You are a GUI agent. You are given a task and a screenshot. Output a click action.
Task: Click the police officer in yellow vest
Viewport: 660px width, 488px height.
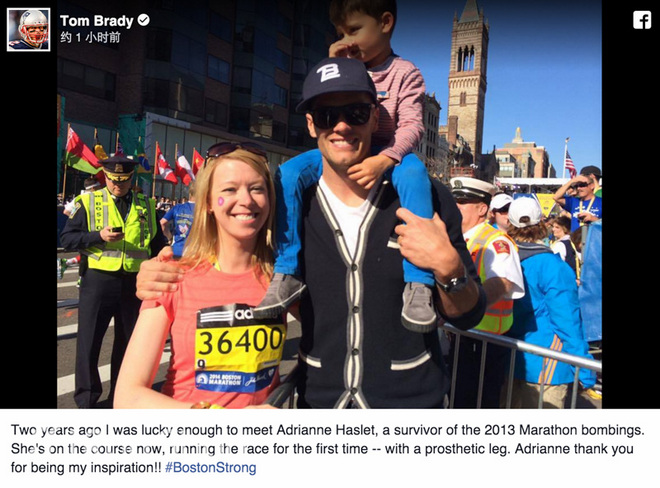pyautogui.click(x=112, y=278)
